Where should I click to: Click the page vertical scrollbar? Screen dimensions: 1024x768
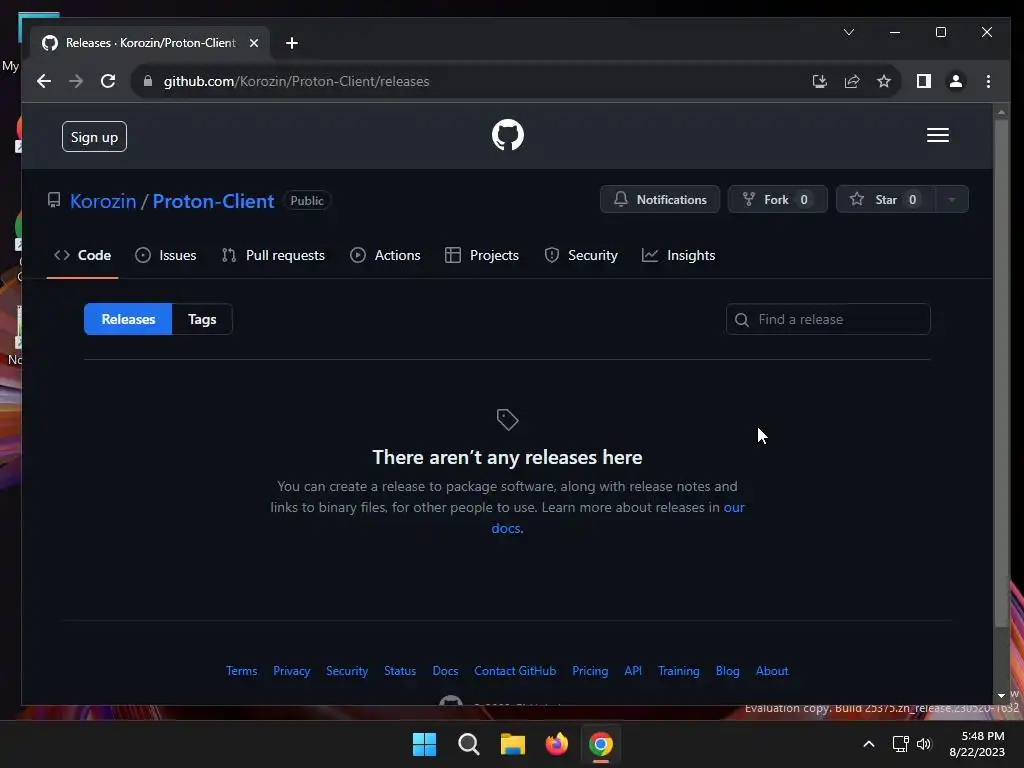1001,372
